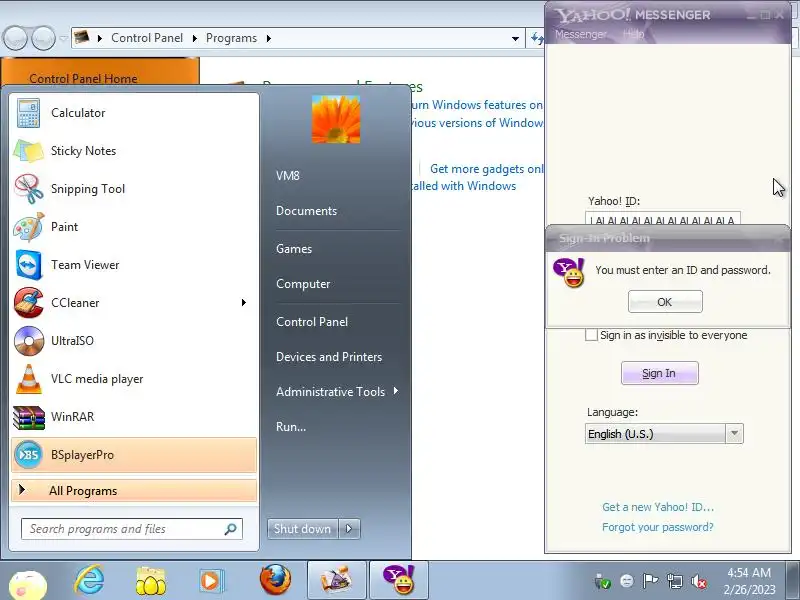This screenshot has height=600, width=800.
Task: Open Control Panel Home link
Action: coord(83,79)
